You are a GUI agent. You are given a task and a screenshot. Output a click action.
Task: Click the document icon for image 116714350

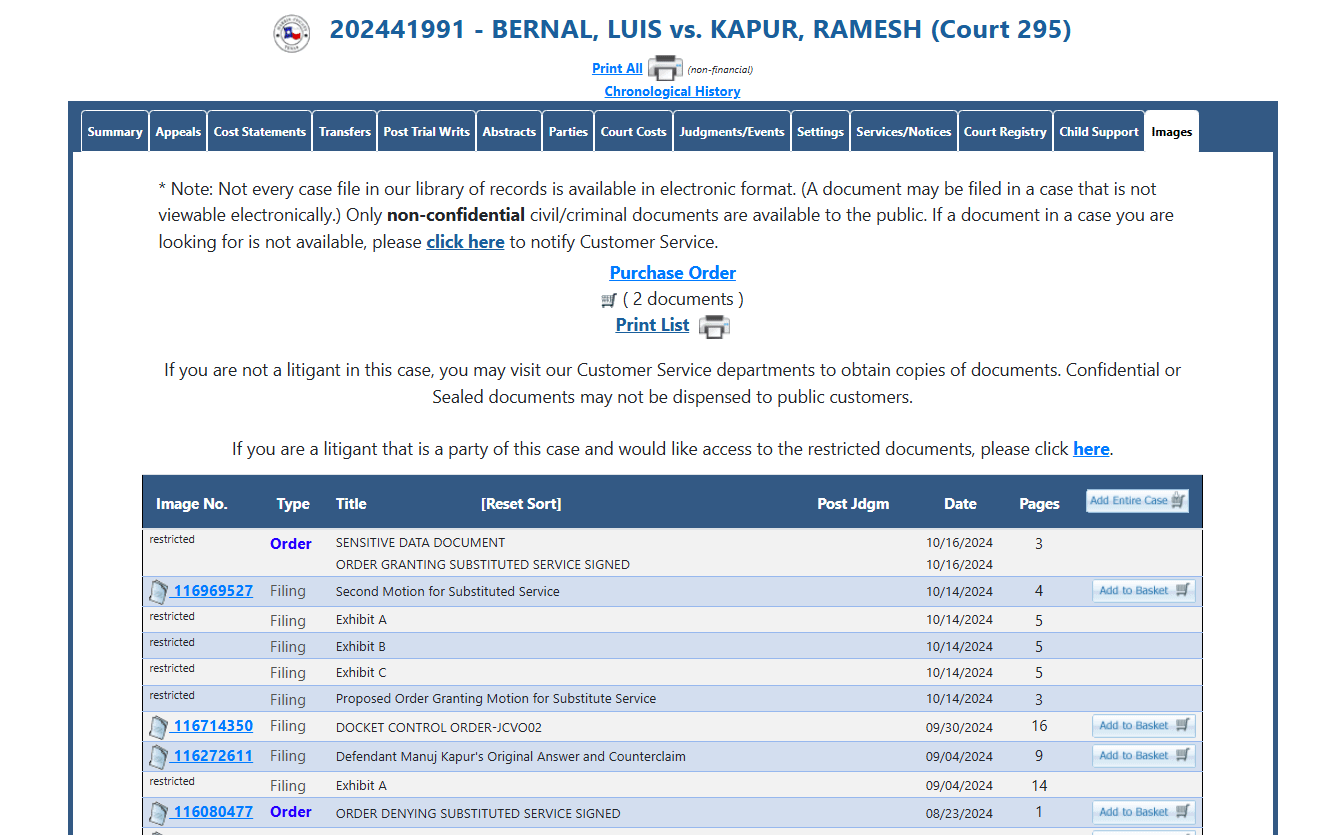(158, 727)
